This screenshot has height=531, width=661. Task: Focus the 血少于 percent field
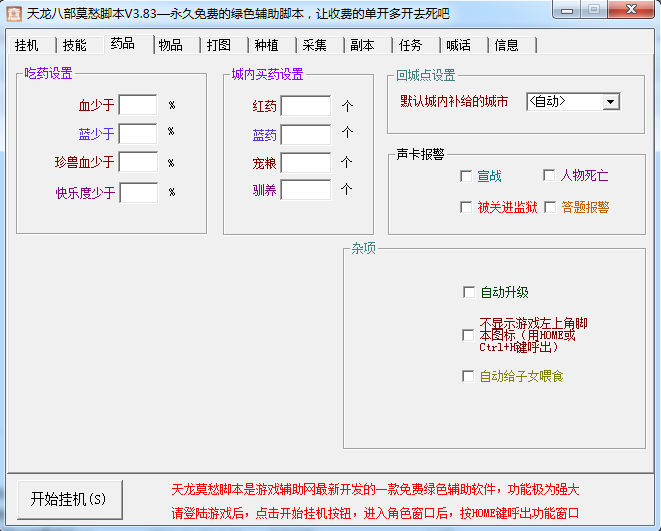(138, 105)
